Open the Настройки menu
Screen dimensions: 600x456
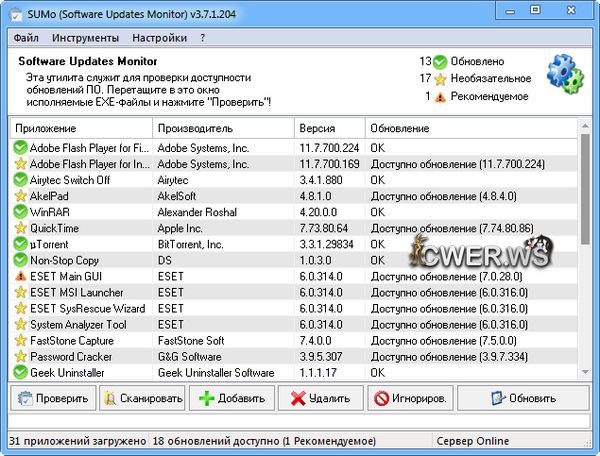[x=159, y=38]
